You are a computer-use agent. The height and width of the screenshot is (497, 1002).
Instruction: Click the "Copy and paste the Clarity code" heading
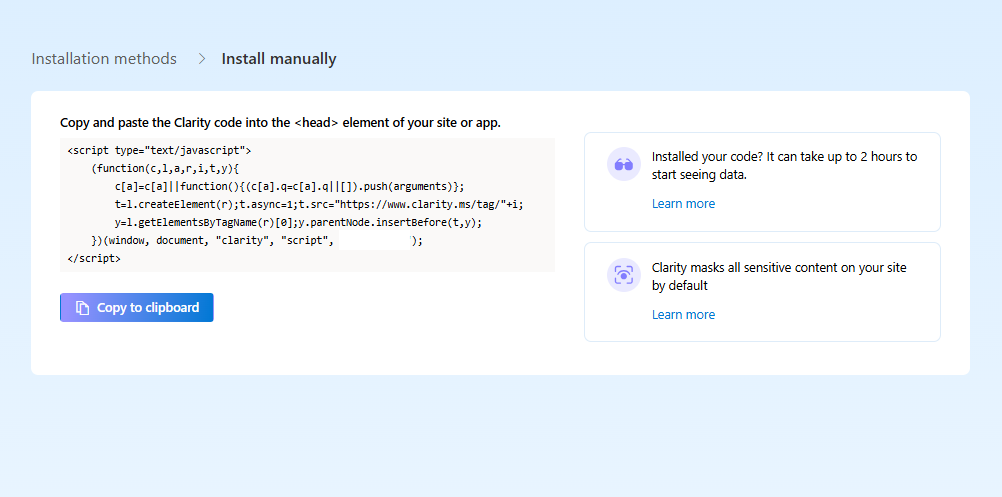click(x=280, y=123)
